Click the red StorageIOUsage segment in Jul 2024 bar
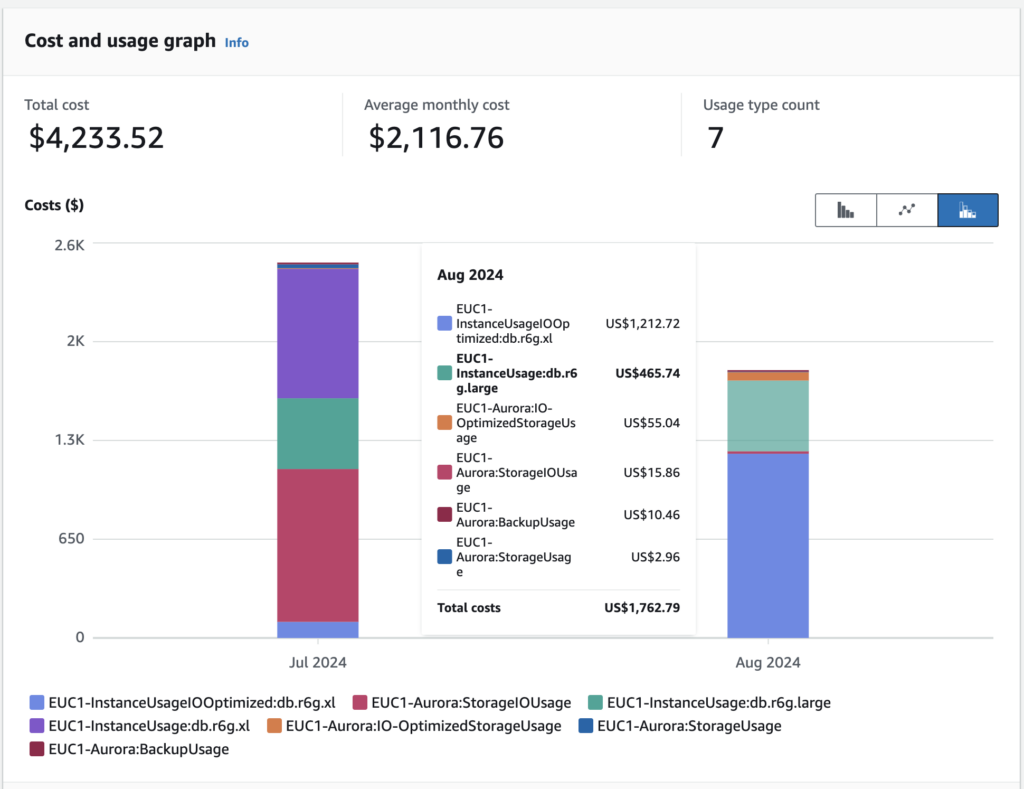Image resolution: width=1024 pixels, height=789 pixels. 318,545
